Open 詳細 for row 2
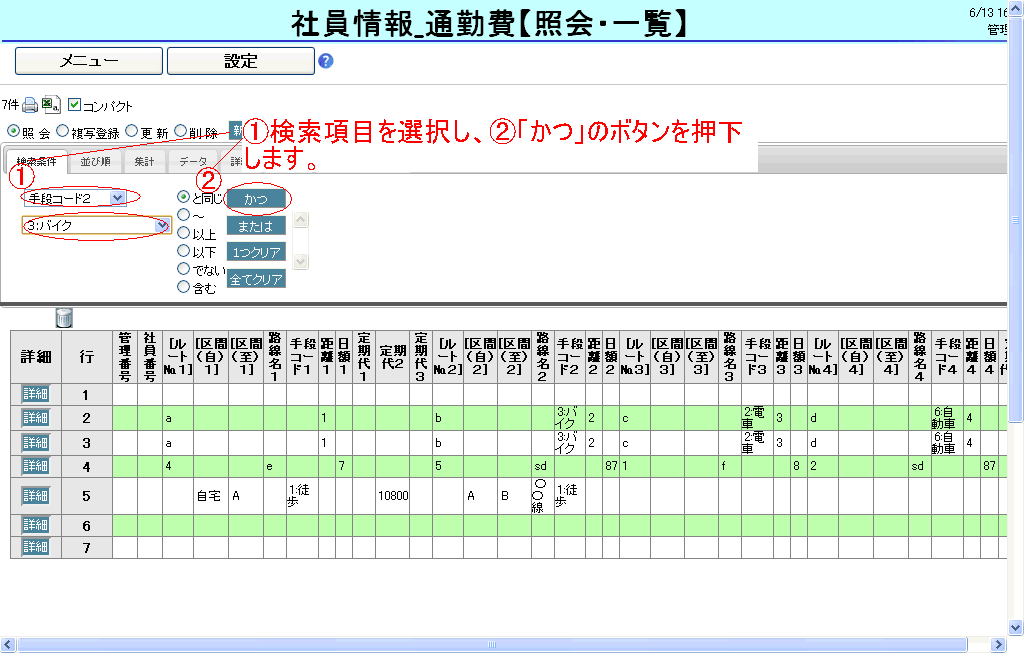The image size is (1024, 653). 36,417
